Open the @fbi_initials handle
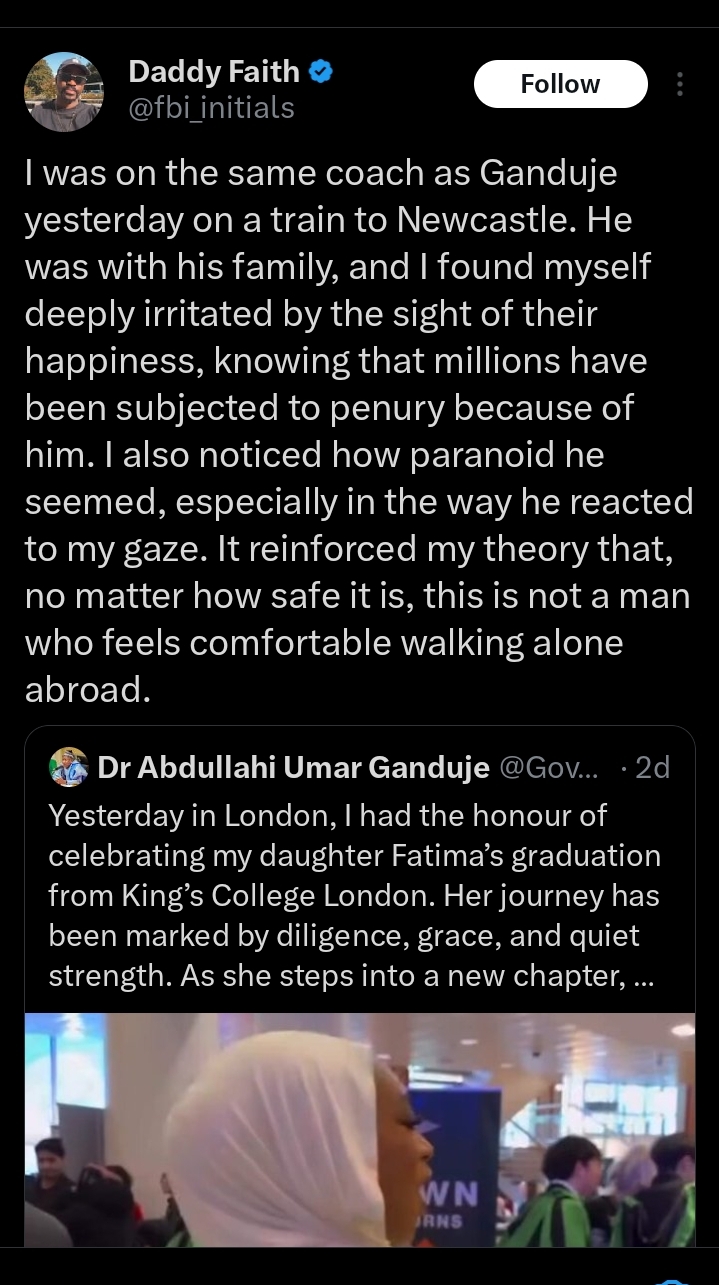Viewport: 719px width, 1285px height. pos(211,107)
